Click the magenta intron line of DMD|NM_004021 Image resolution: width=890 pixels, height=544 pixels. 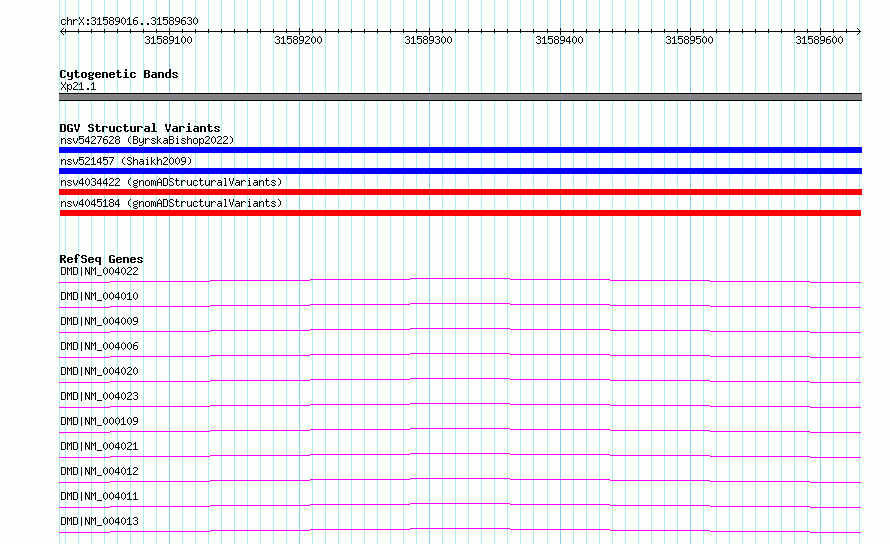460,453
